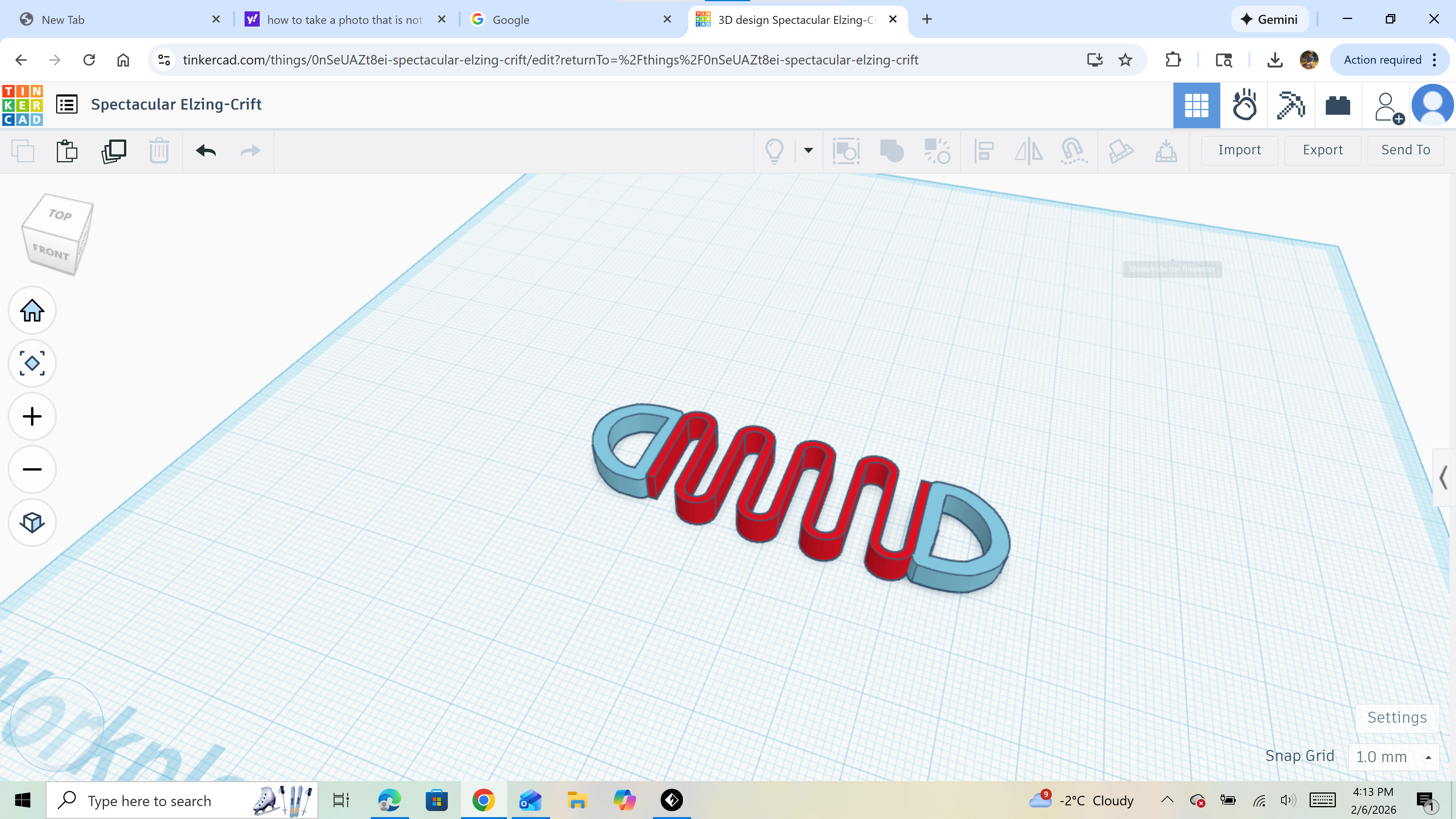The image size is (1456, 819).
Task: Reload the page
Action: pyautogui.click(x=89, y=60)
